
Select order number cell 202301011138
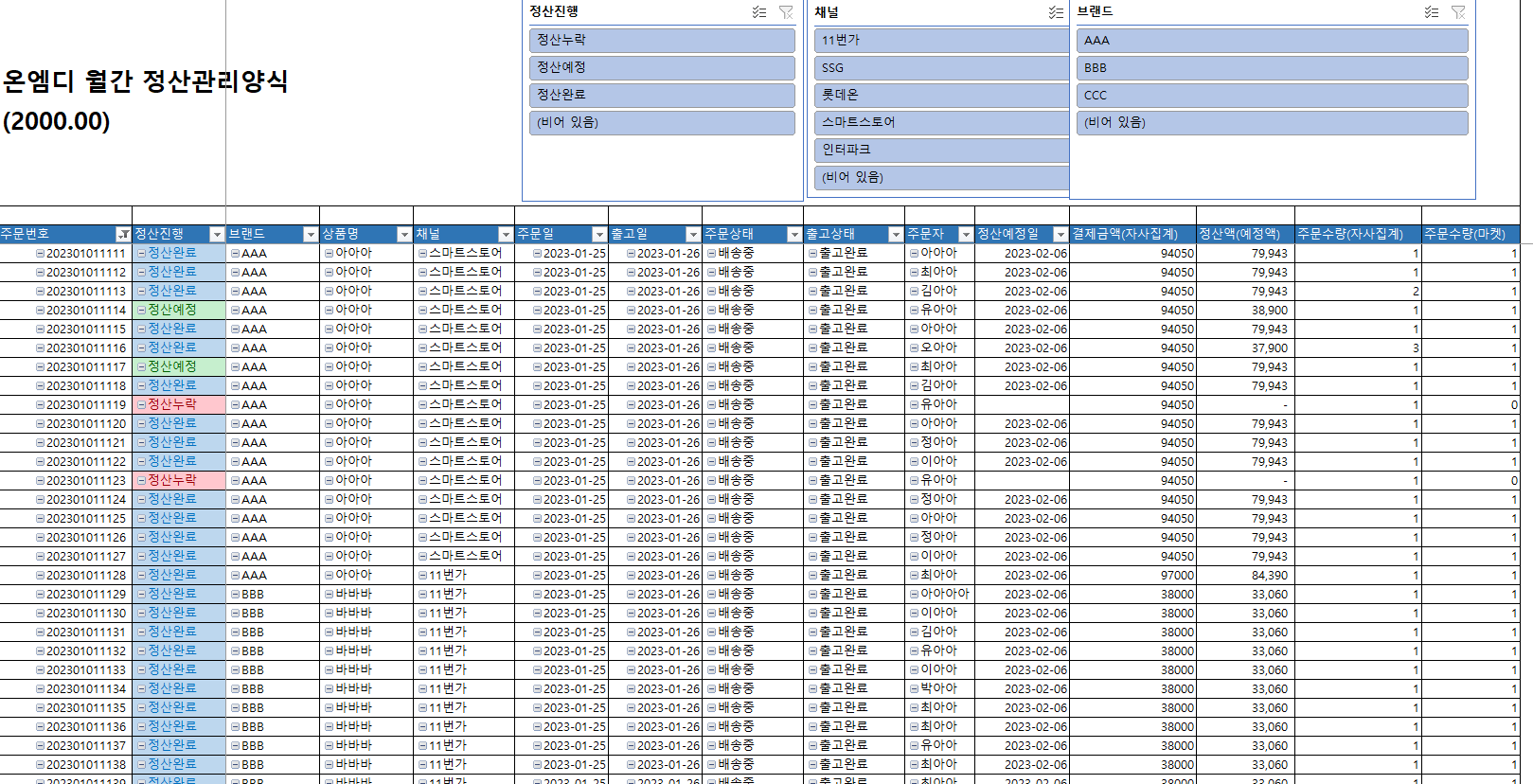pyautogui.click(x=65, y=764)
